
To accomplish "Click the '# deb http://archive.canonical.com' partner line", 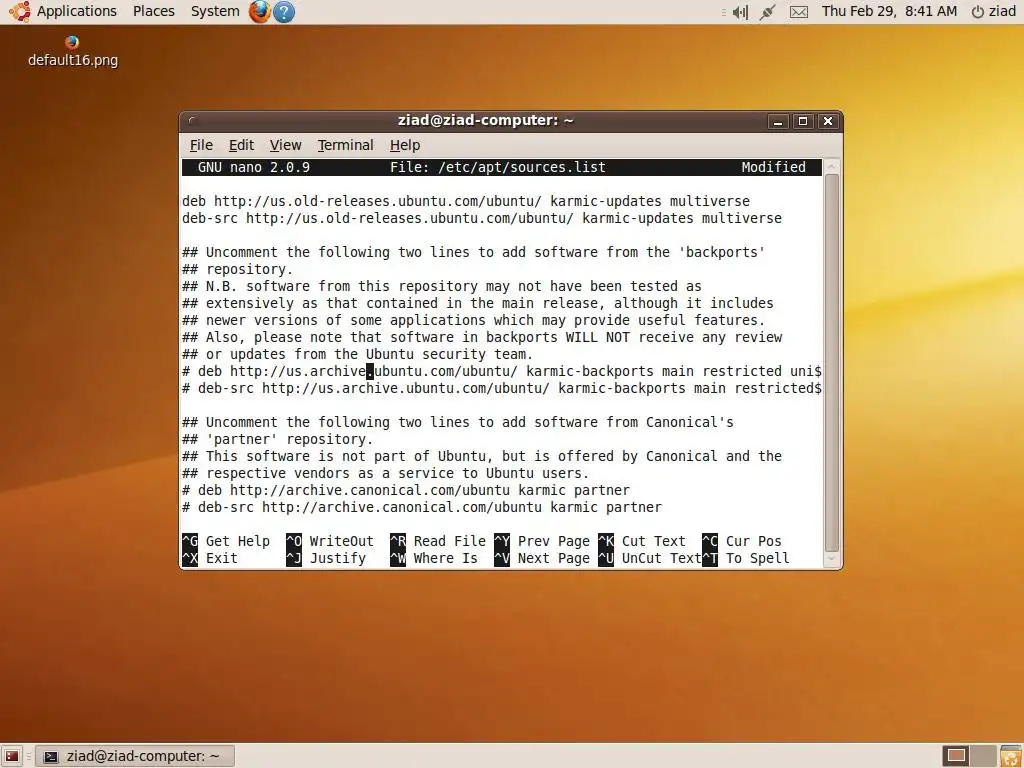I will coord(406,490).
